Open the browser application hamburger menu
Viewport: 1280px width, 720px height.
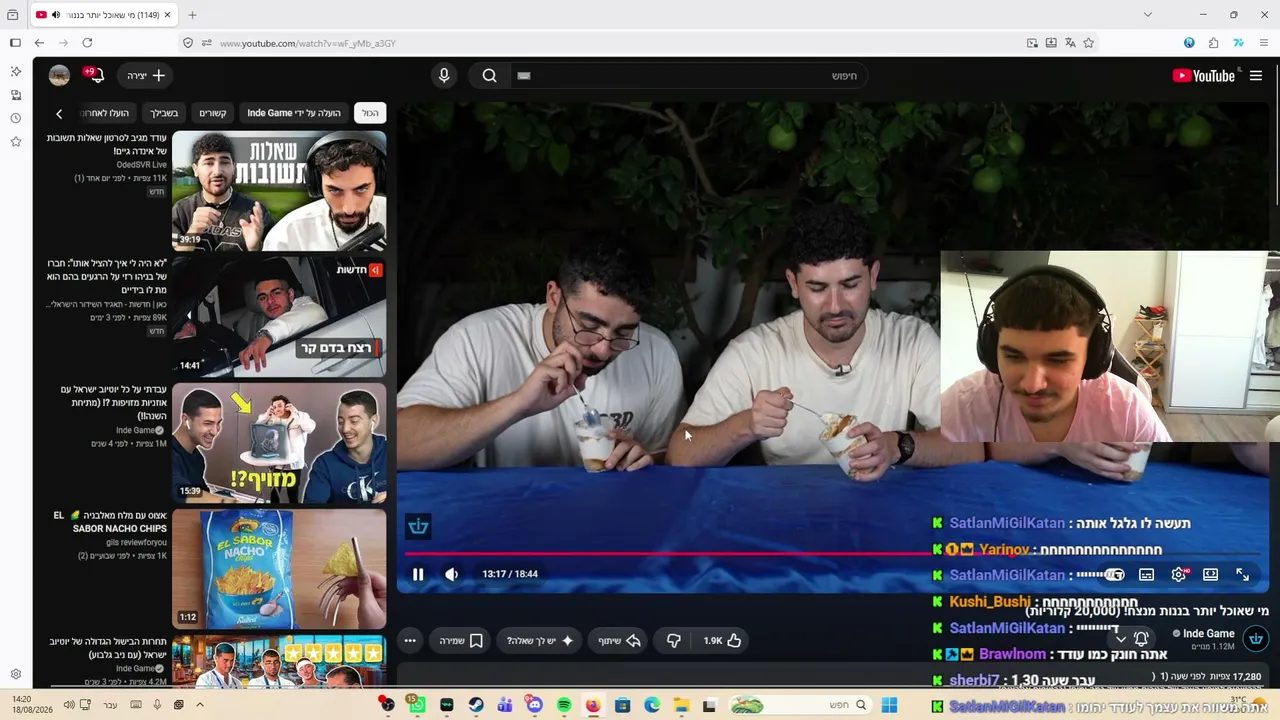click(1264, 43)
